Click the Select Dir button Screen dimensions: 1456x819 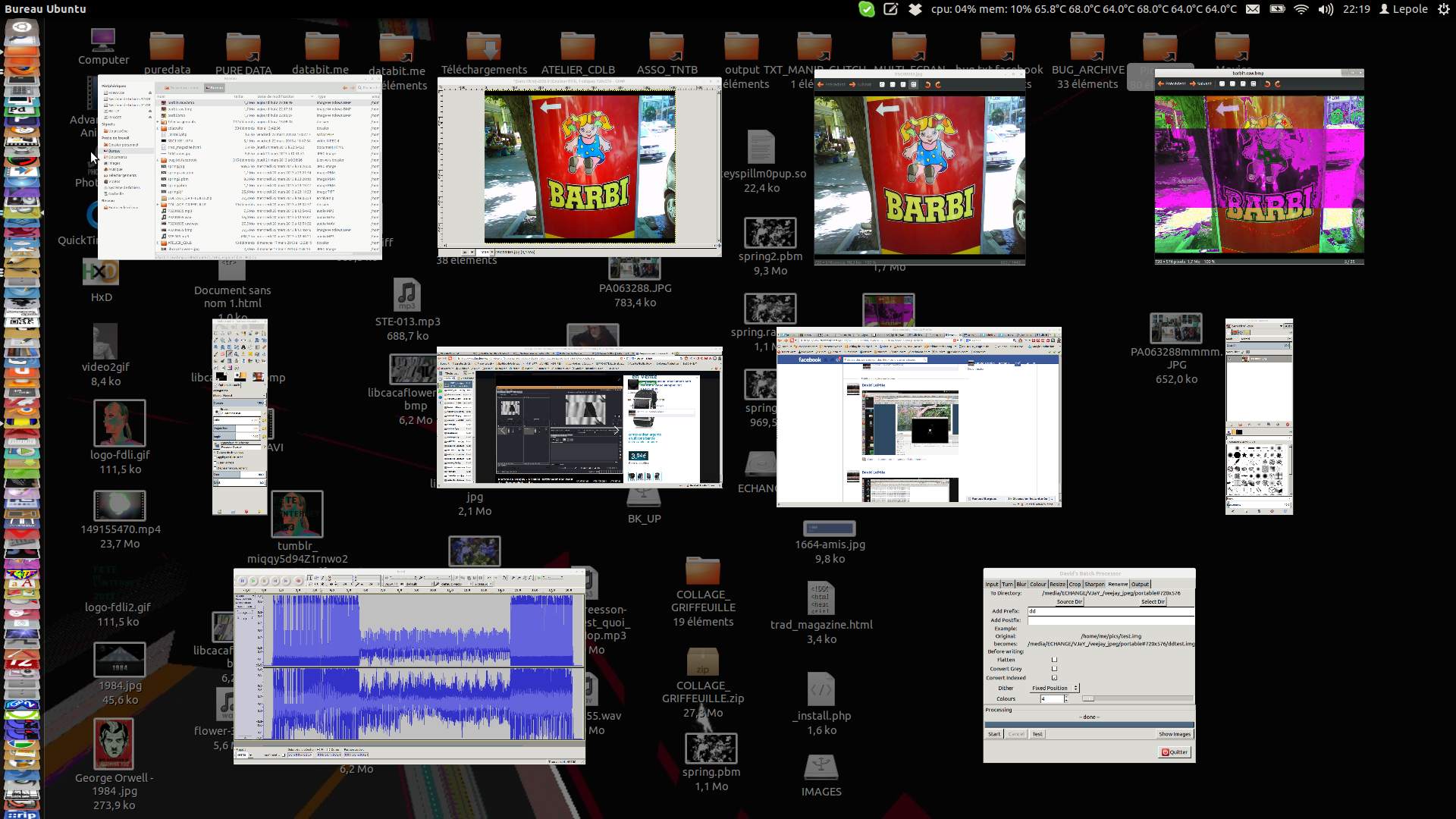[1153, 601]
